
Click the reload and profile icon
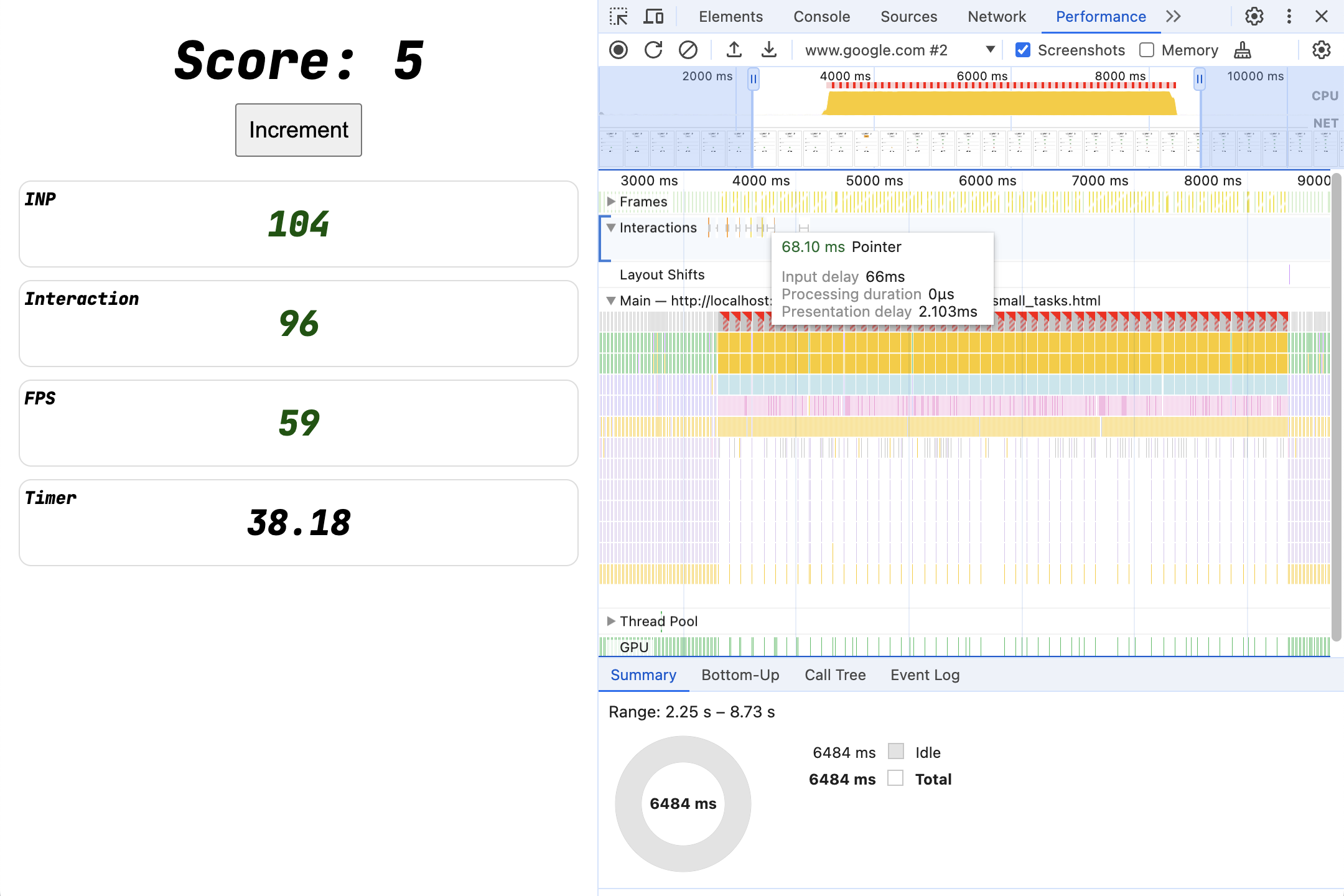652,48
